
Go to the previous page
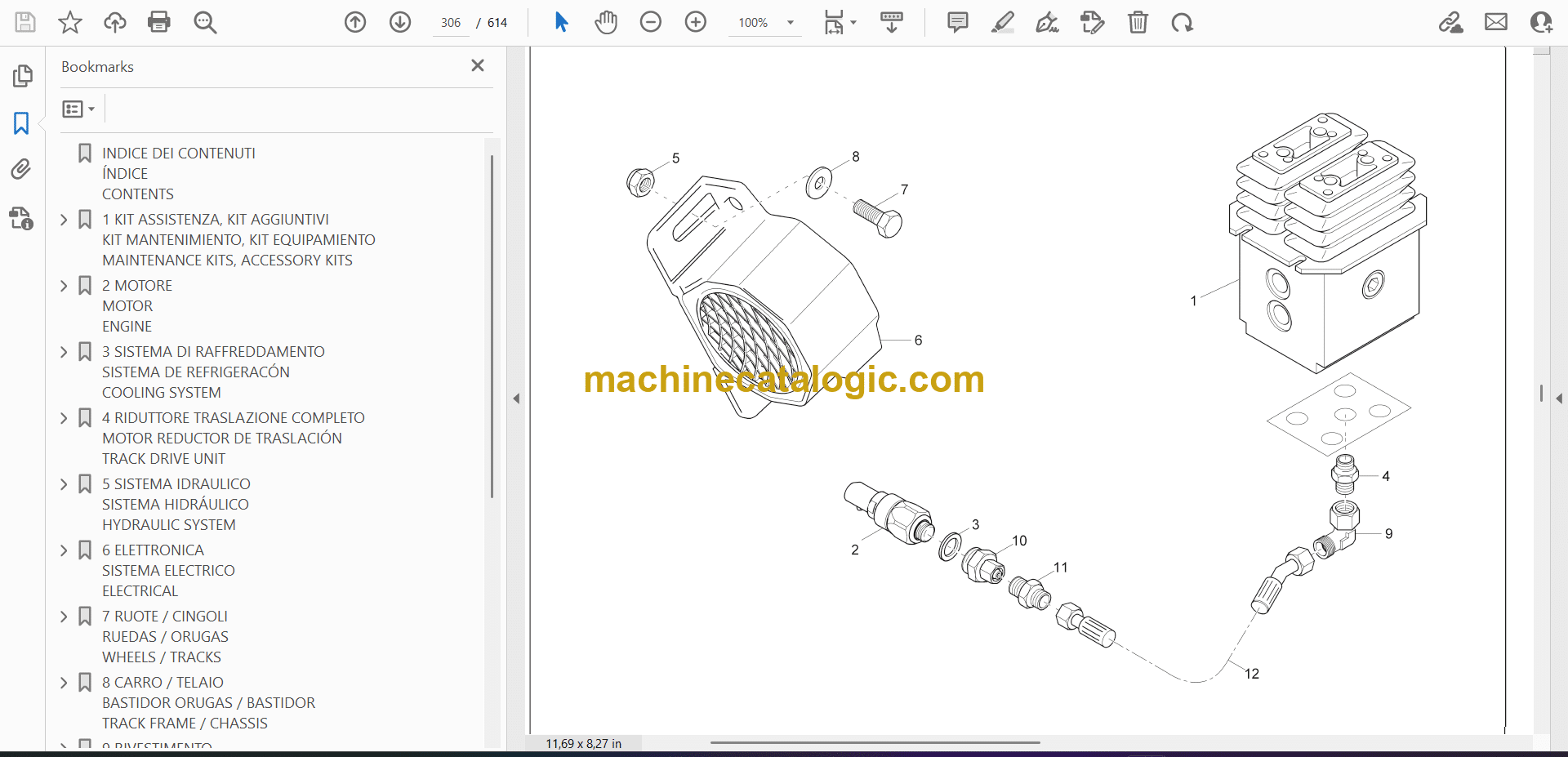tap(355, 22)
